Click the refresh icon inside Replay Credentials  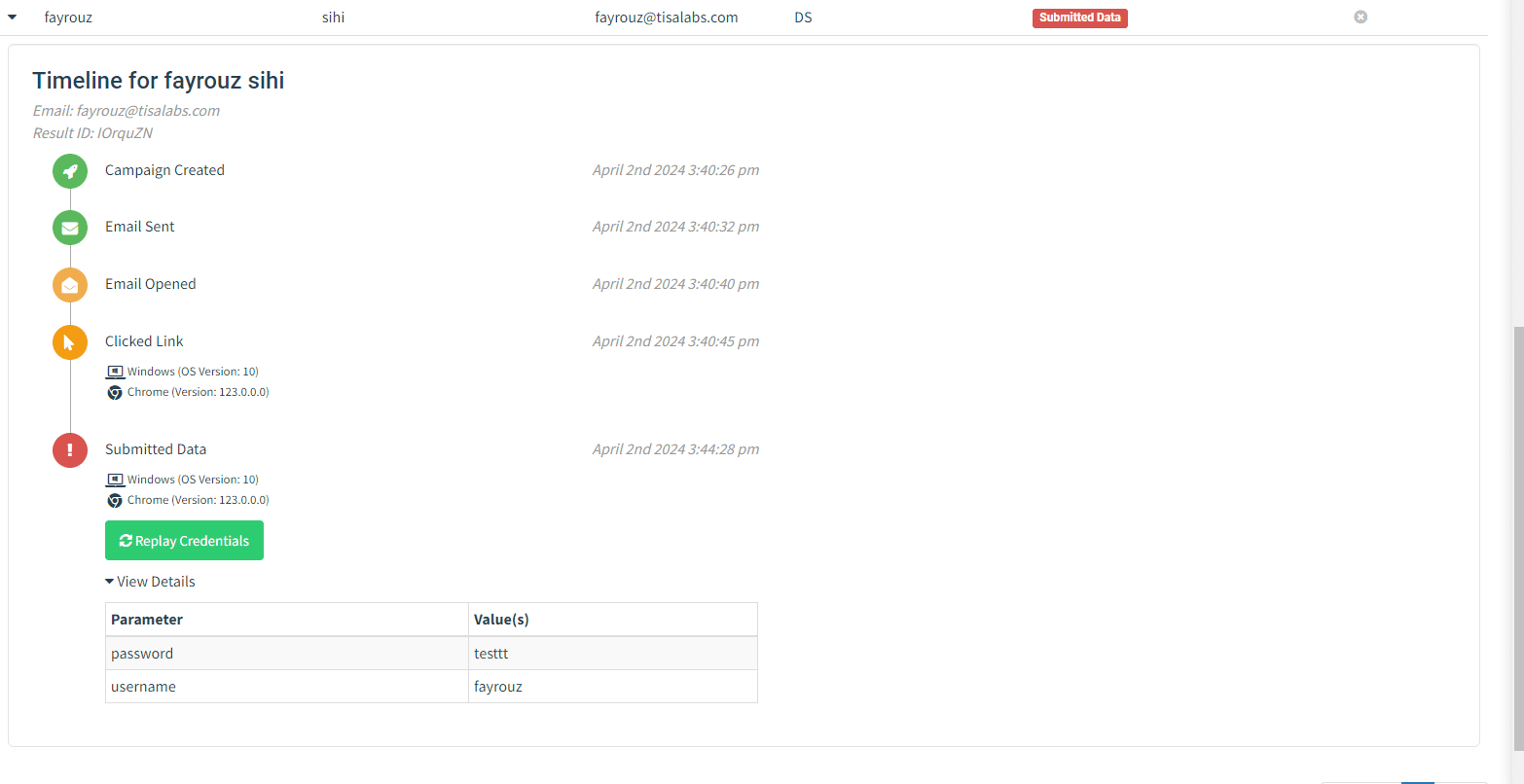tap(125, 540)
